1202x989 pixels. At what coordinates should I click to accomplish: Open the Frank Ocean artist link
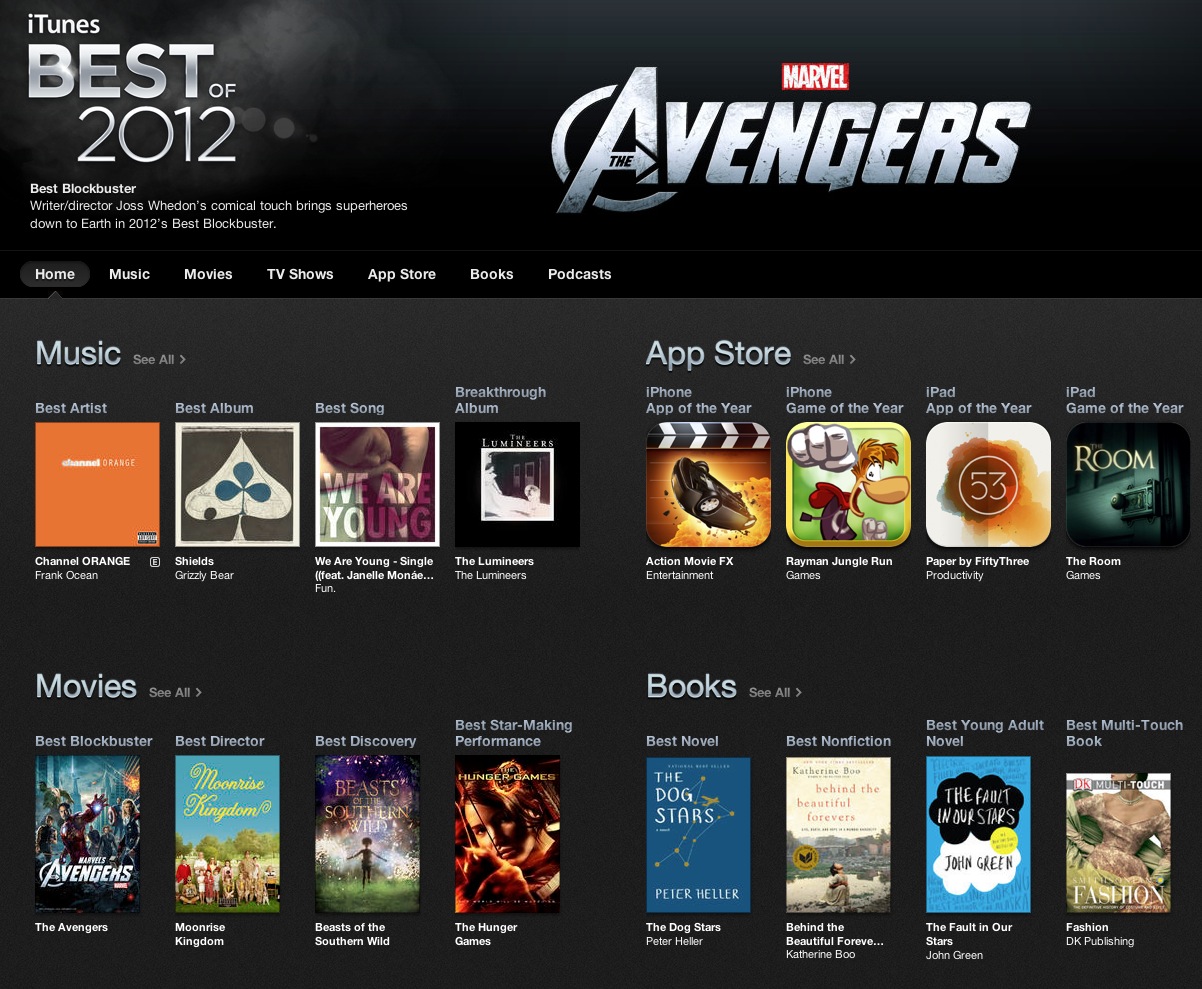coord(67,575)
